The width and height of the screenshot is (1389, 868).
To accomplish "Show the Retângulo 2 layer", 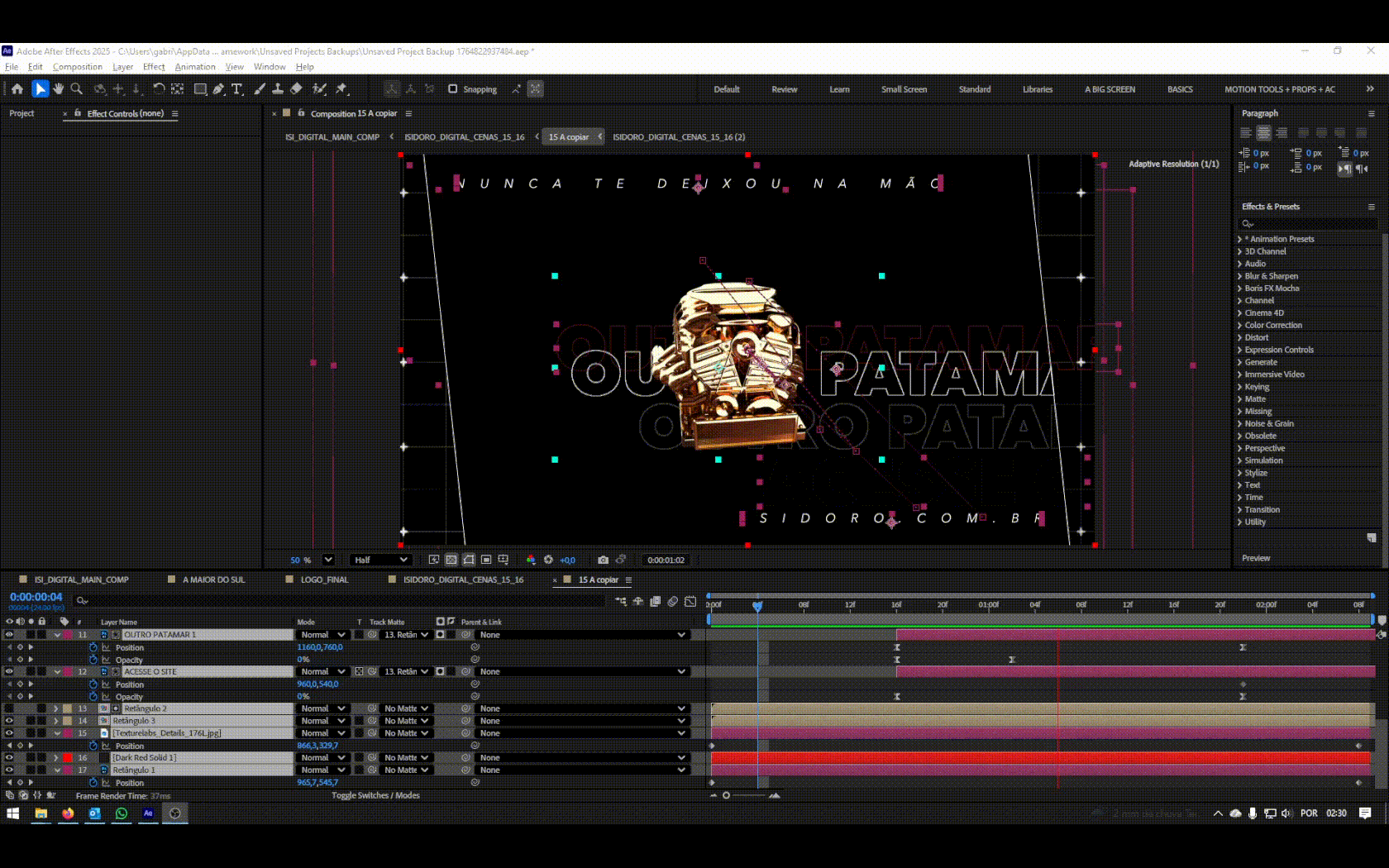I will click(9, 708).
